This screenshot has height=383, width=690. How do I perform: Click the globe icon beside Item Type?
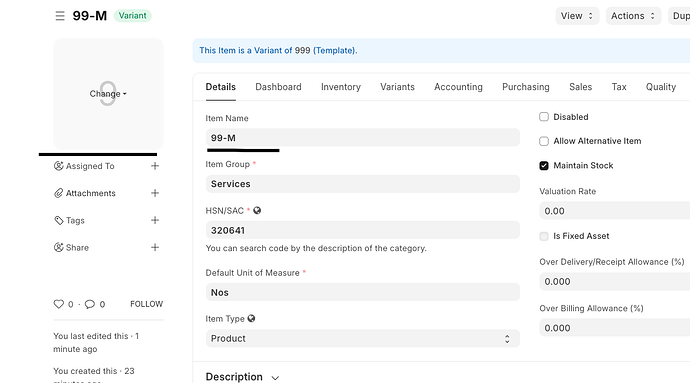coord(251,318)
